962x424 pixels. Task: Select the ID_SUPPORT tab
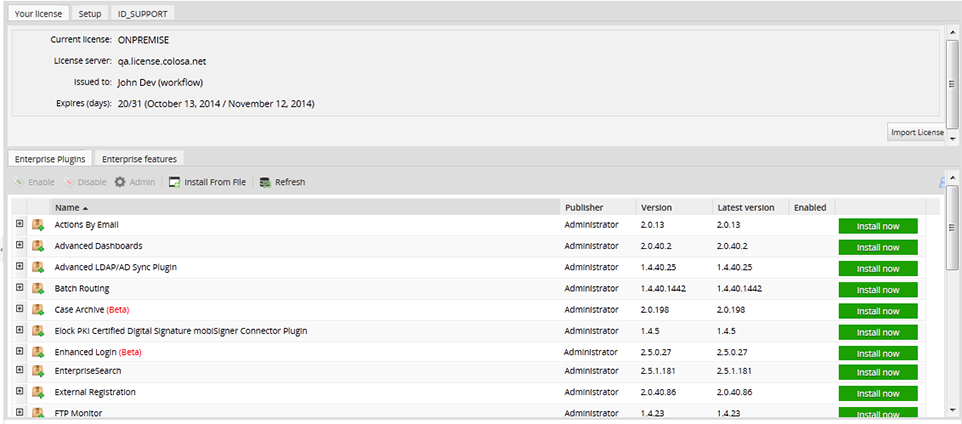pyautogui.click(x=141, y=14)
